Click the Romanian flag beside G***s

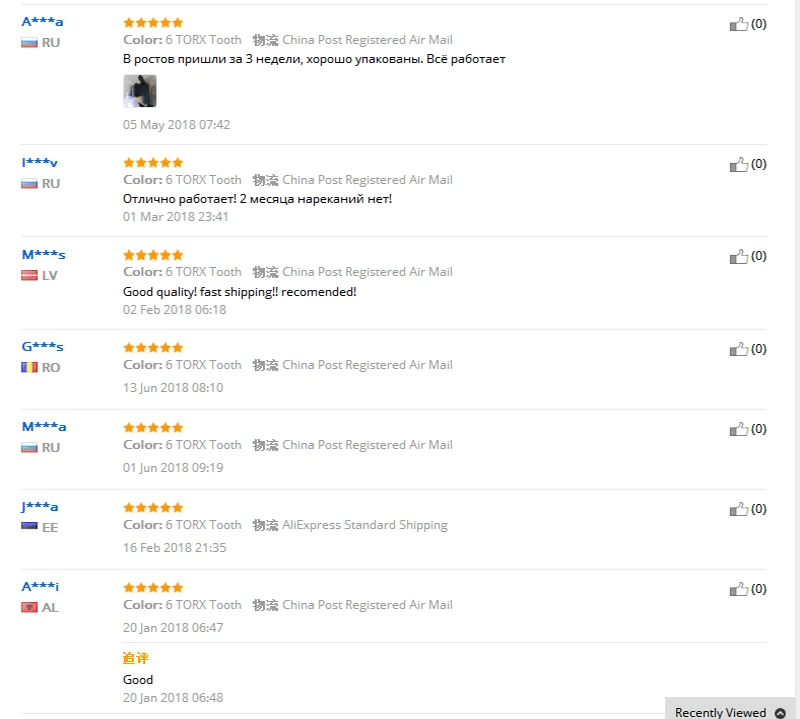point(29,367)
